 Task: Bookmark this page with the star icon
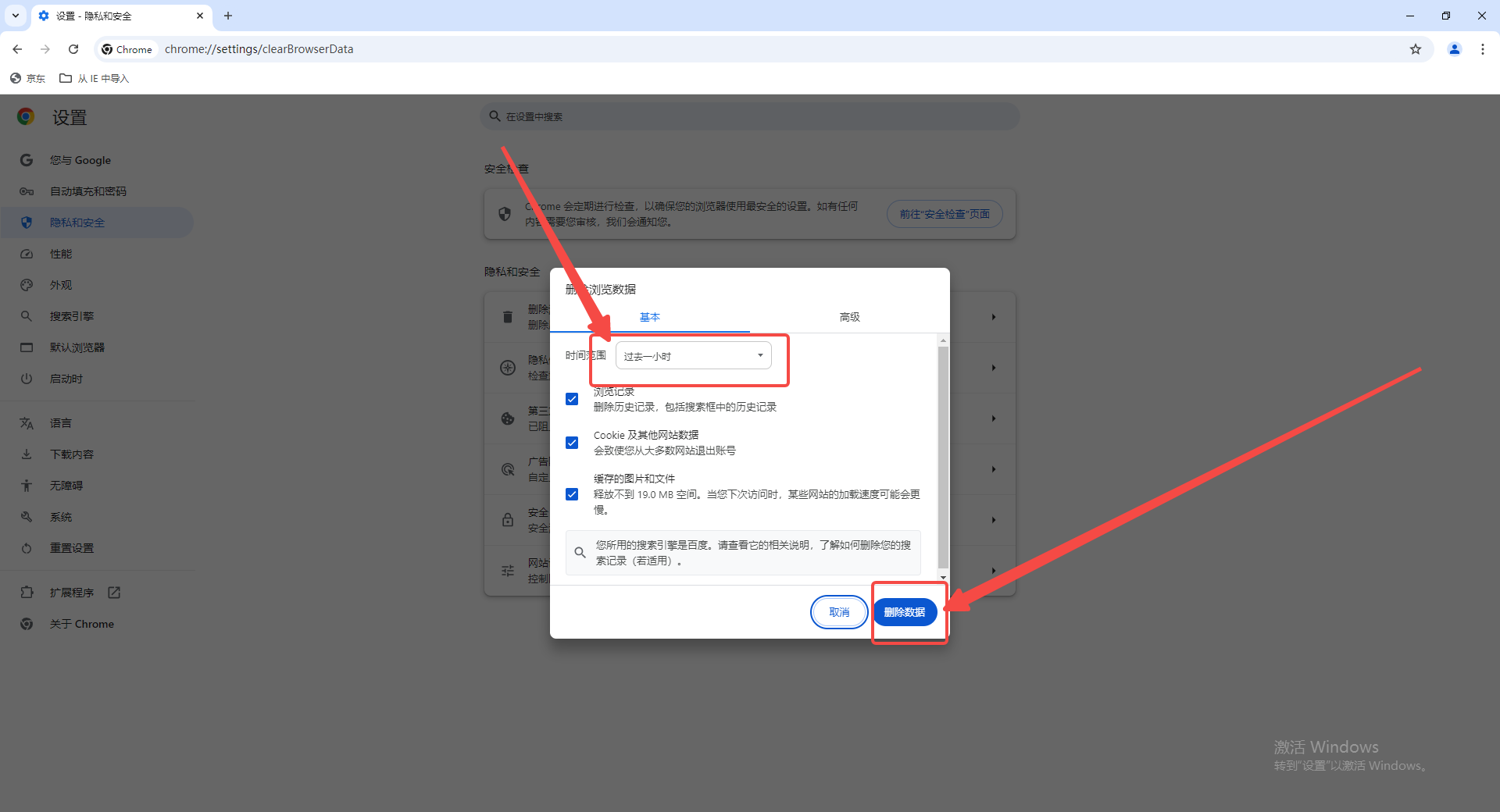(1416, 49)
